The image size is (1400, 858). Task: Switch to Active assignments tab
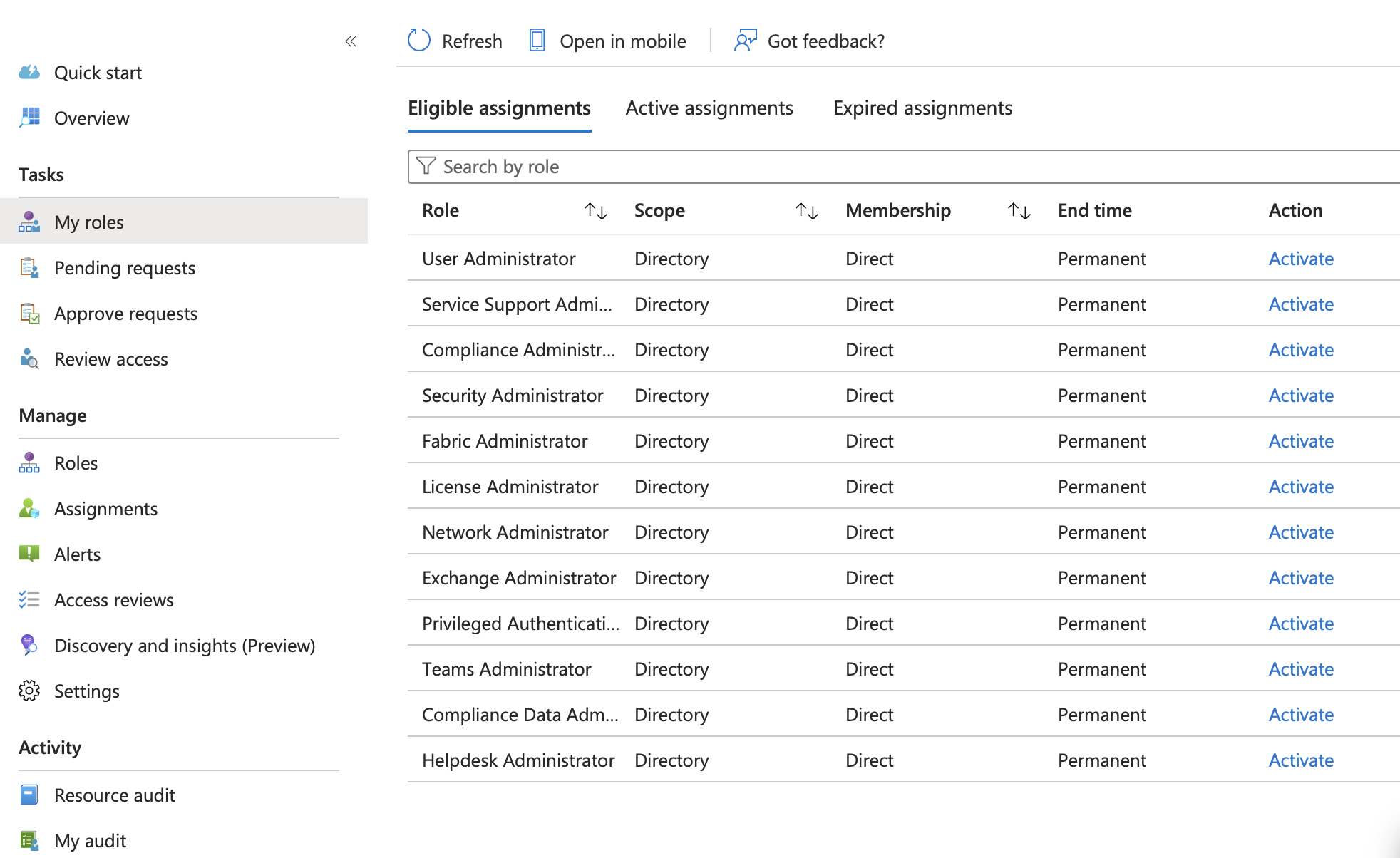[709, 108]
